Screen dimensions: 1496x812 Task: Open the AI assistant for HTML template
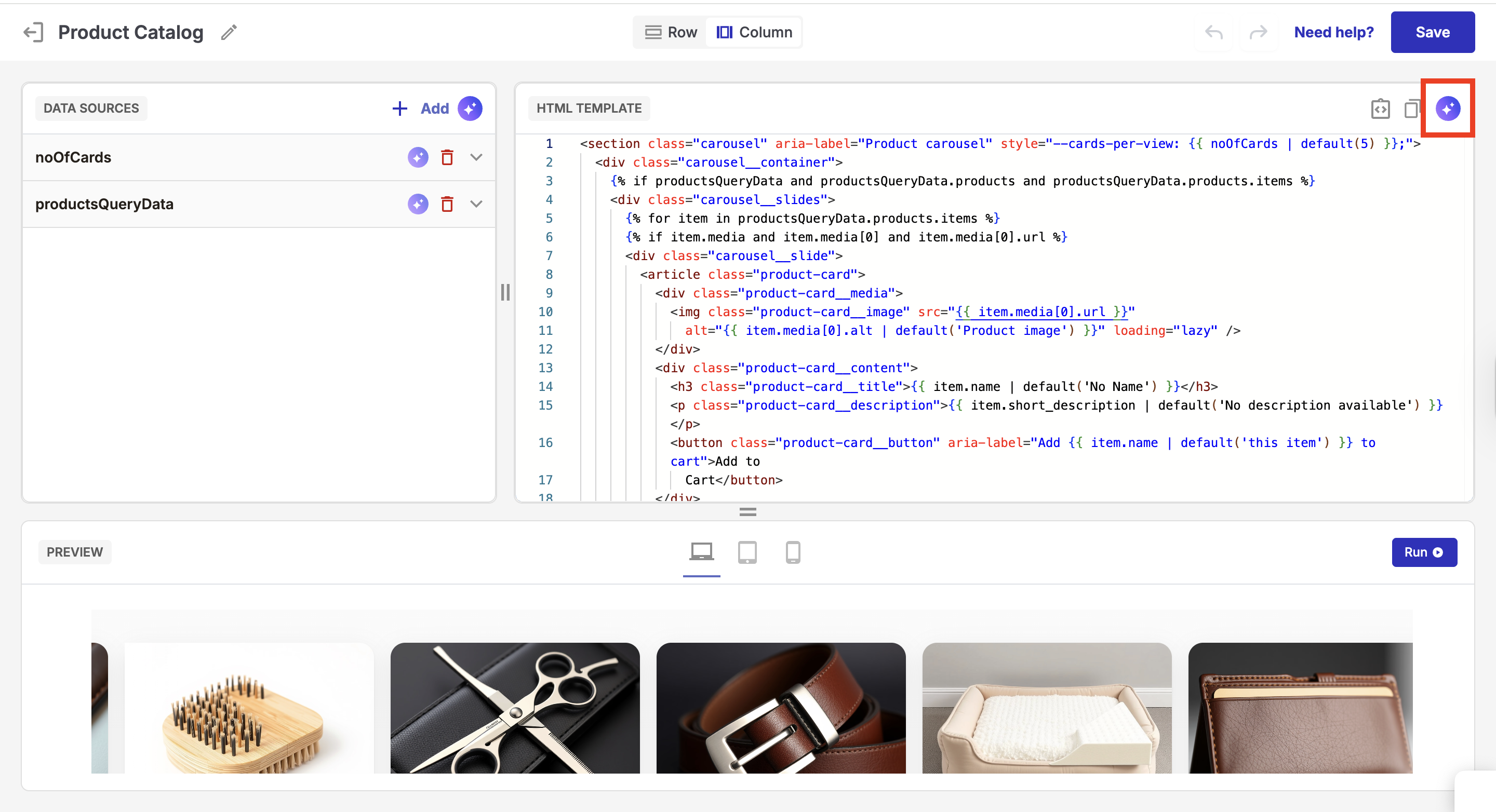pos(1447,109)
